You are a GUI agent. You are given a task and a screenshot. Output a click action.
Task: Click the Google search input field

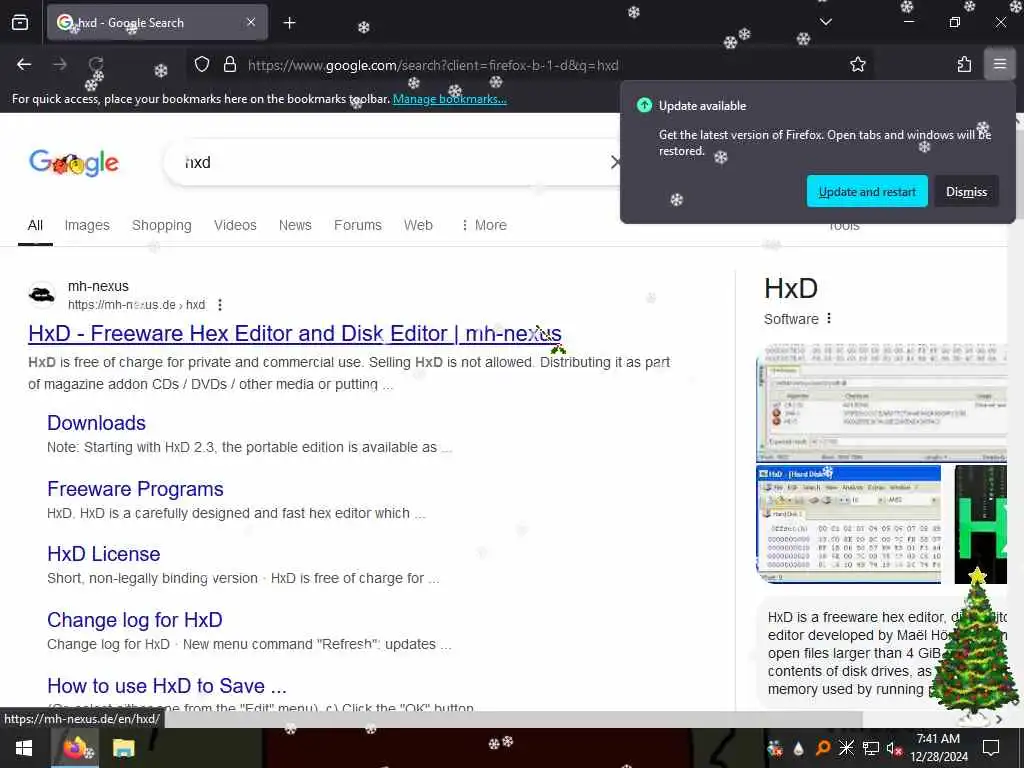[x=392, y=162]
